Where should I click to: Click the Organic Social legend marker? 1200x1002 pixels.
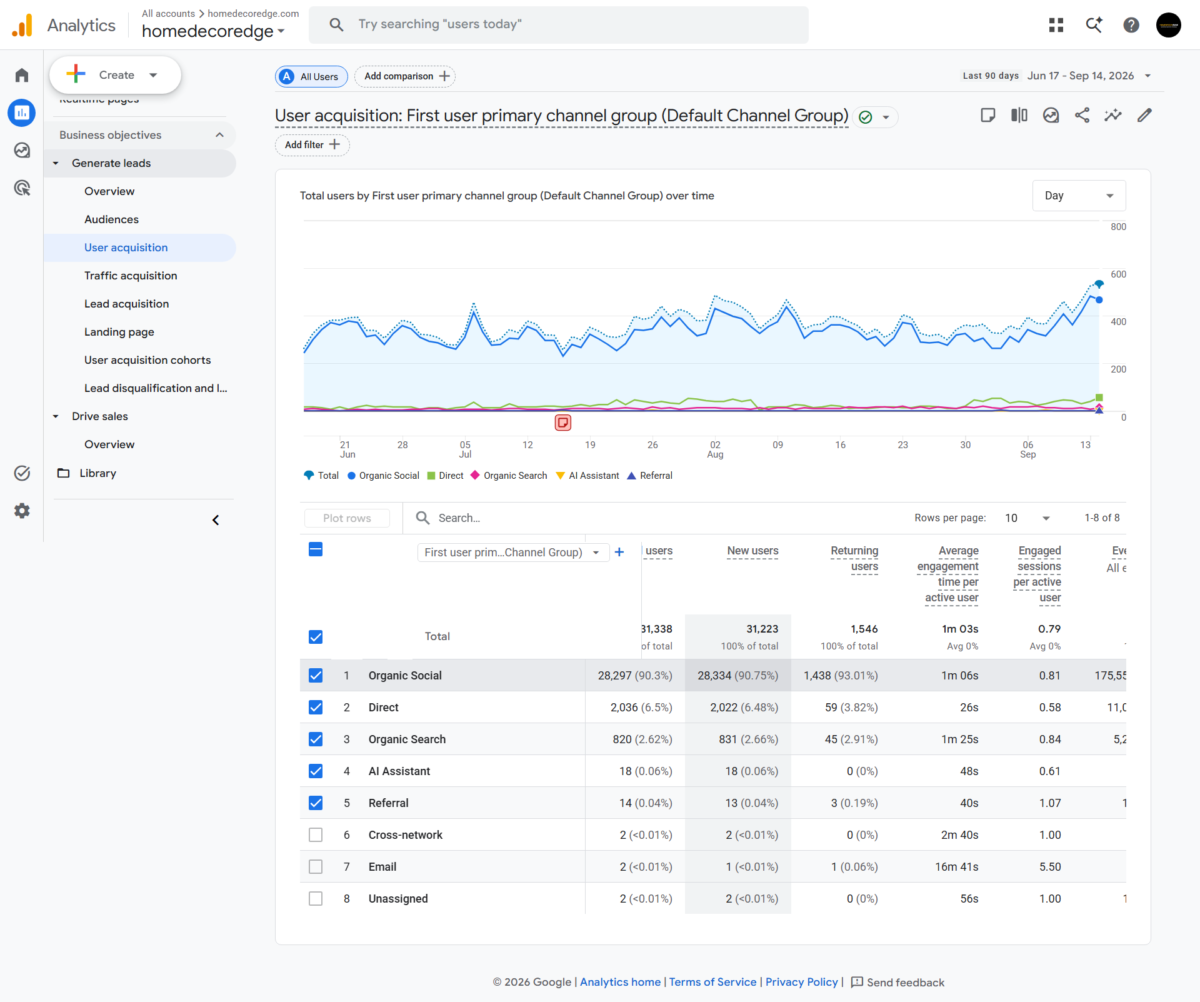pyautogui.click(x=352, y=476)
